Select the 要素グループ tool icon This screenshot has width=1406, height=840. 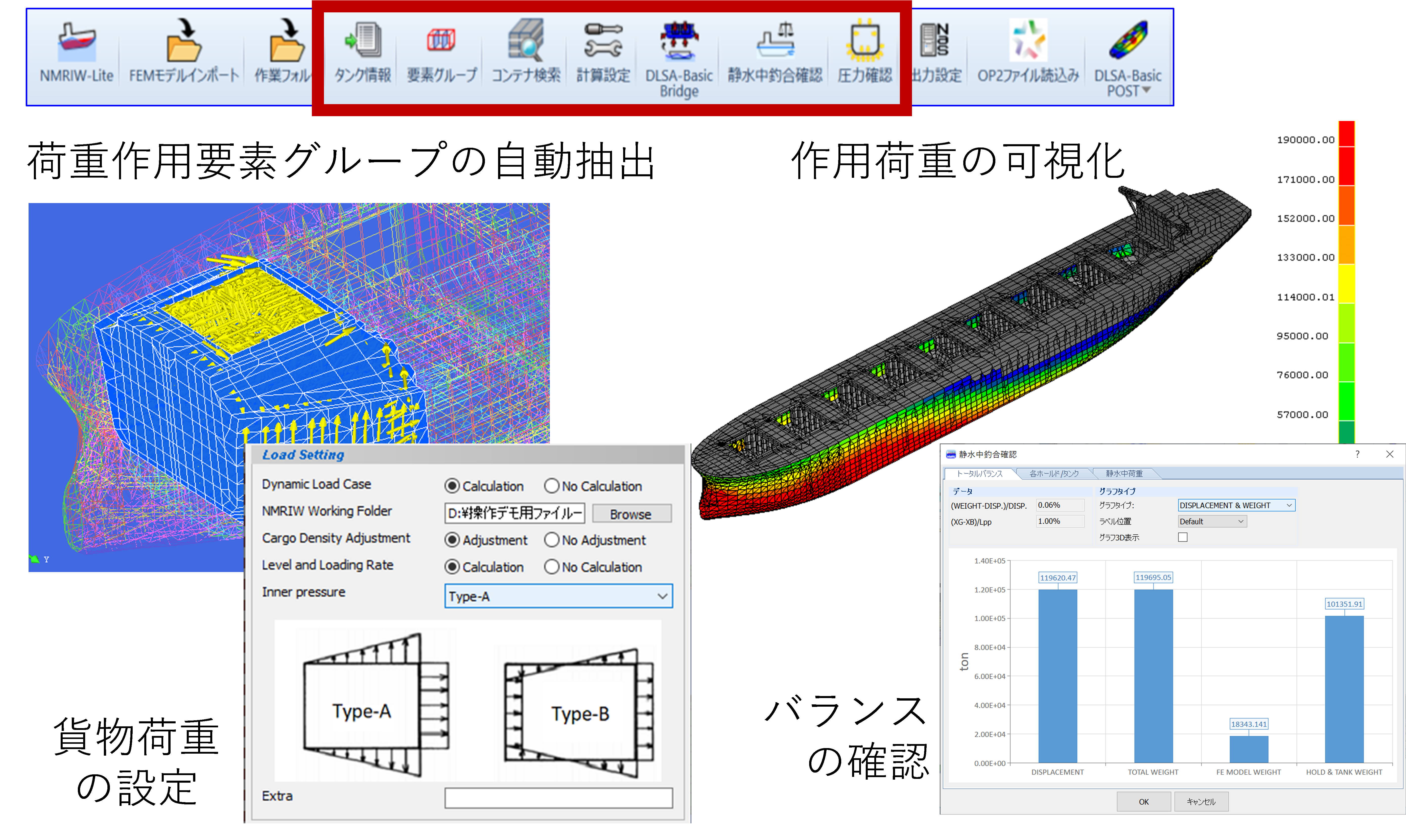[x=441, y=41]
